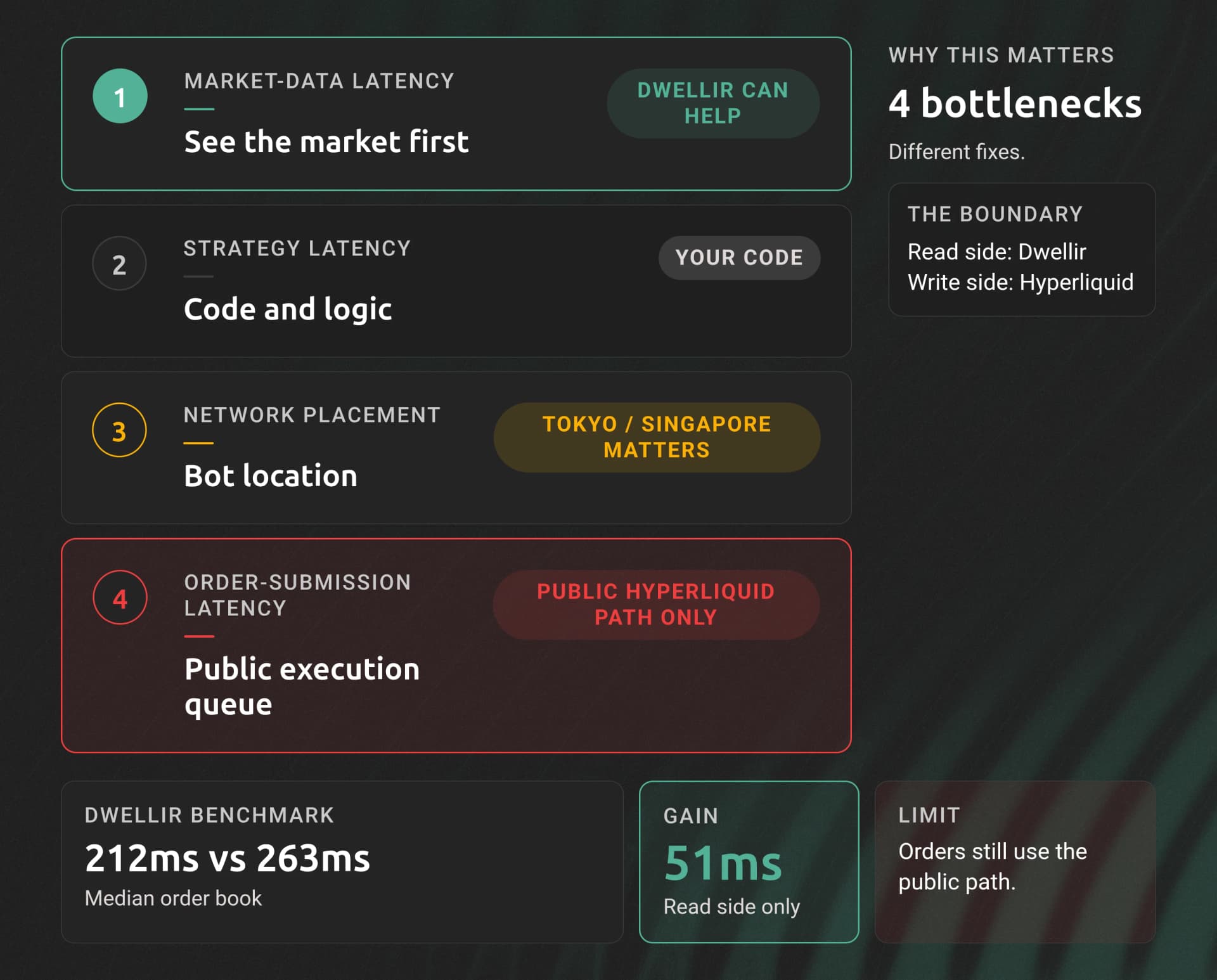Click the number 2 circle for Strategy Latency
This screenshot has width=1217, height=980.
point(119,264)
